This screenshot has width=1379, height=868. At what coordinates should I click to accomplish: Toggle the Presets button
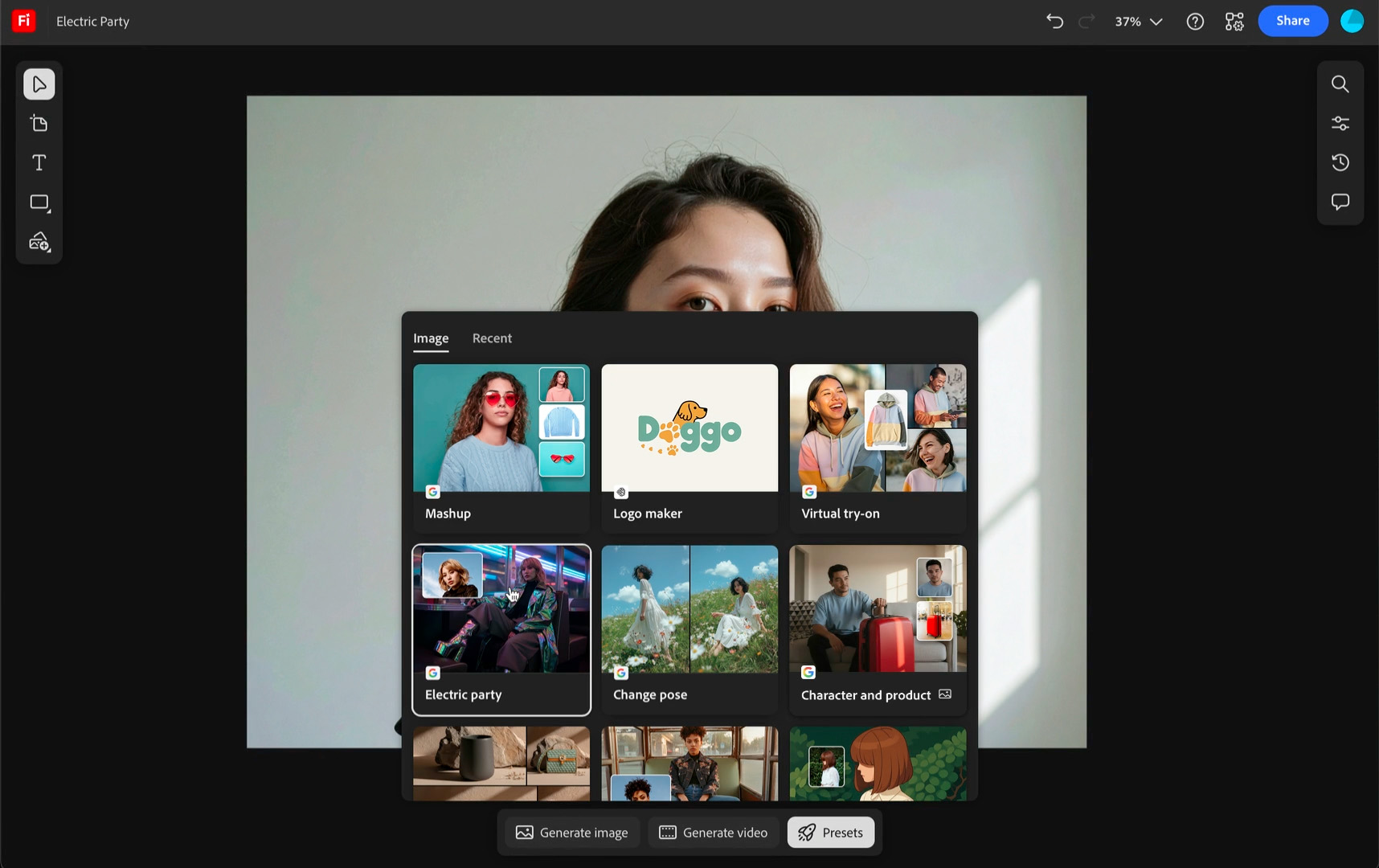click(830, 833)
